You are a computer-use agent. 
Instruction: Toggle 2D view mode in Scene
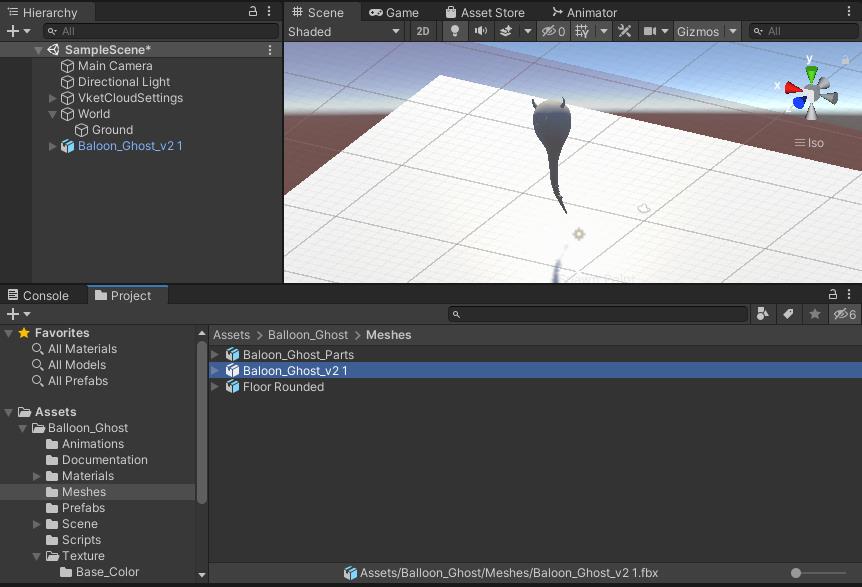point(423,31)
